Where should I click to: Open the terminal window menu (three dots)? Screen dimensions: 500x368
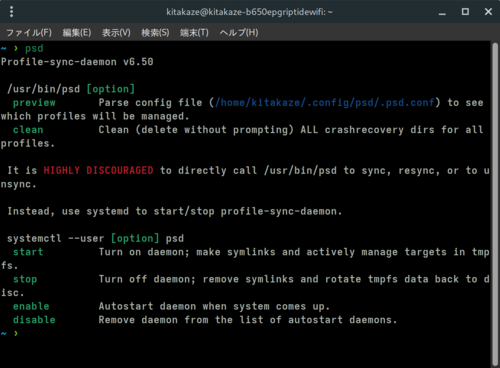tap(12, 12)
